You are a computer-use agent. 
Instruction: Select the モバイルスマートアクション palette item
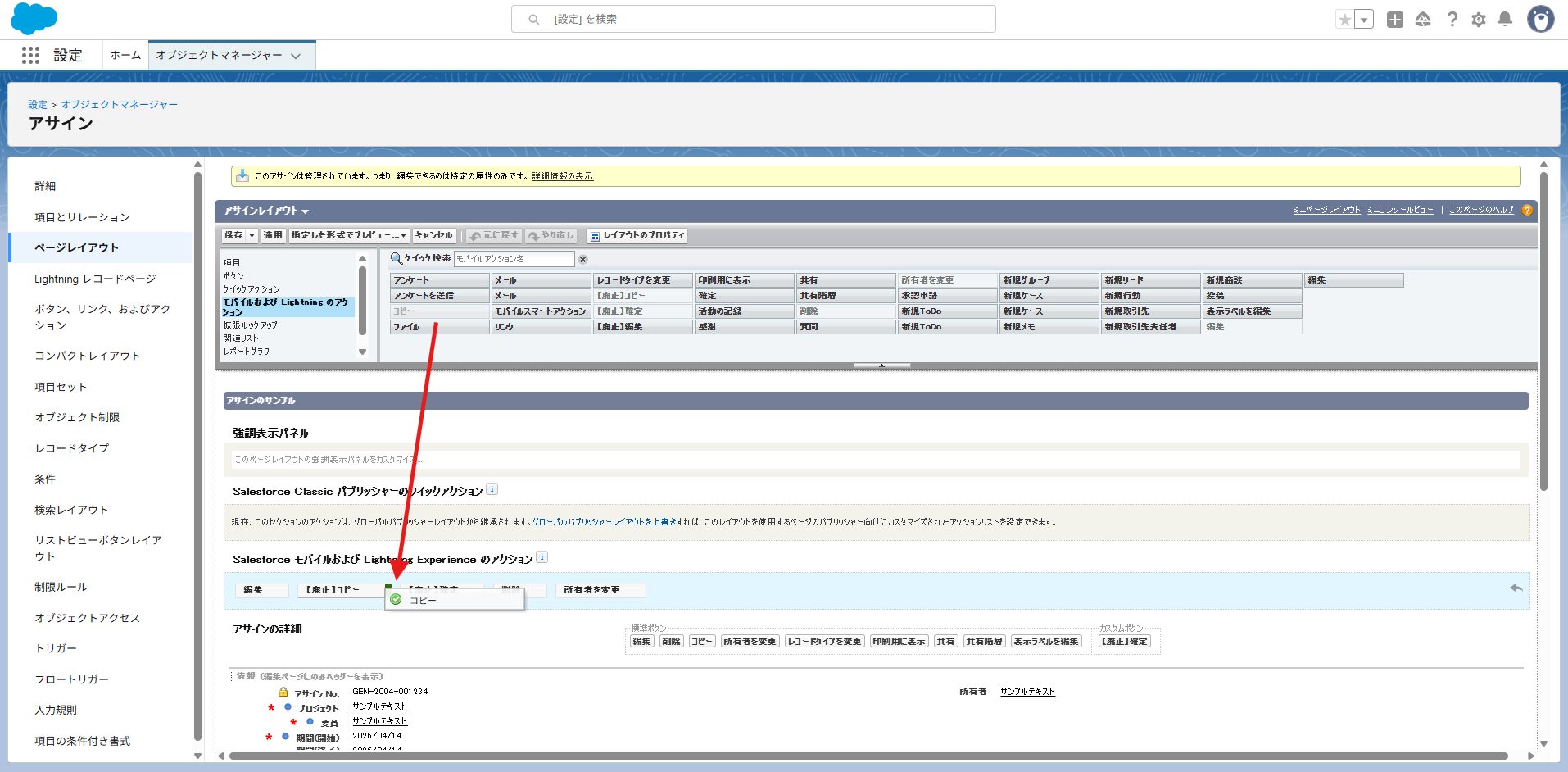[541, 311]
